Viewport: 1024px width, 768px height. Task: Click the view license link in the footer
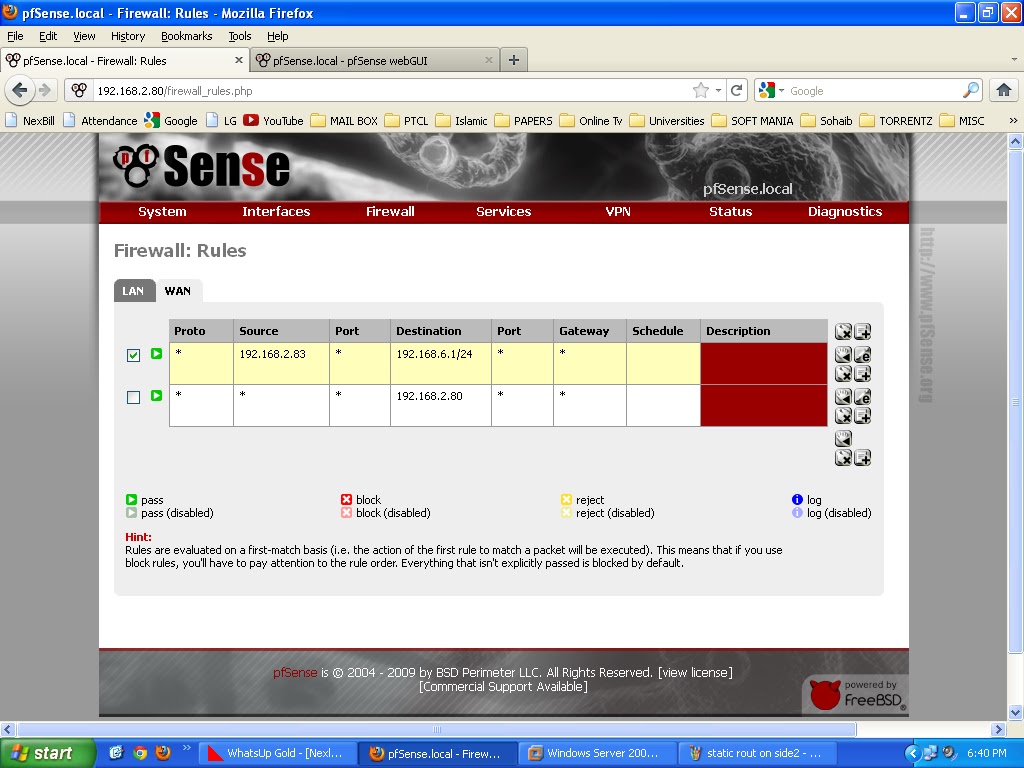[695, 672]
